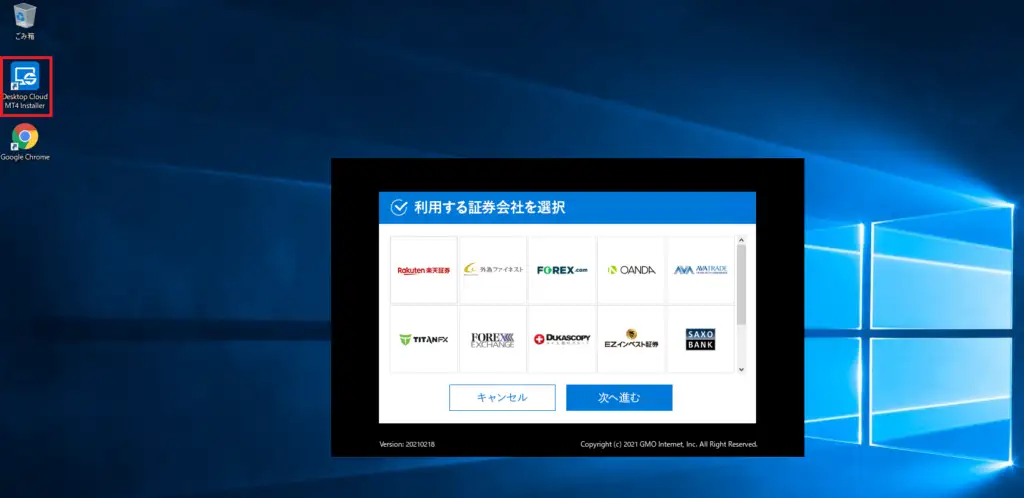Image resolution: width=1024 pixels, height=498 pixels.
Task: Click the broker list scrollbar thumb
Action: (741, 285)
